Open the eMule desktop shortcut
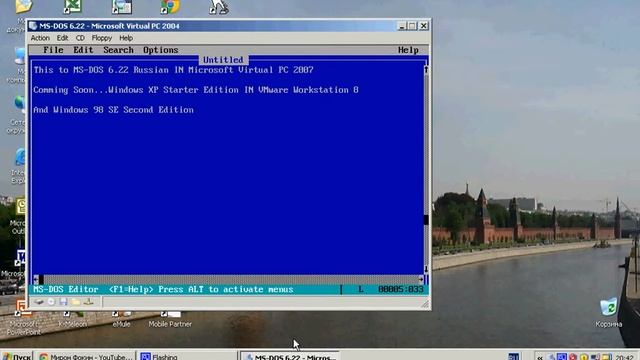The height and width of the screenshot is (360, 640). [x=122, y=320]
